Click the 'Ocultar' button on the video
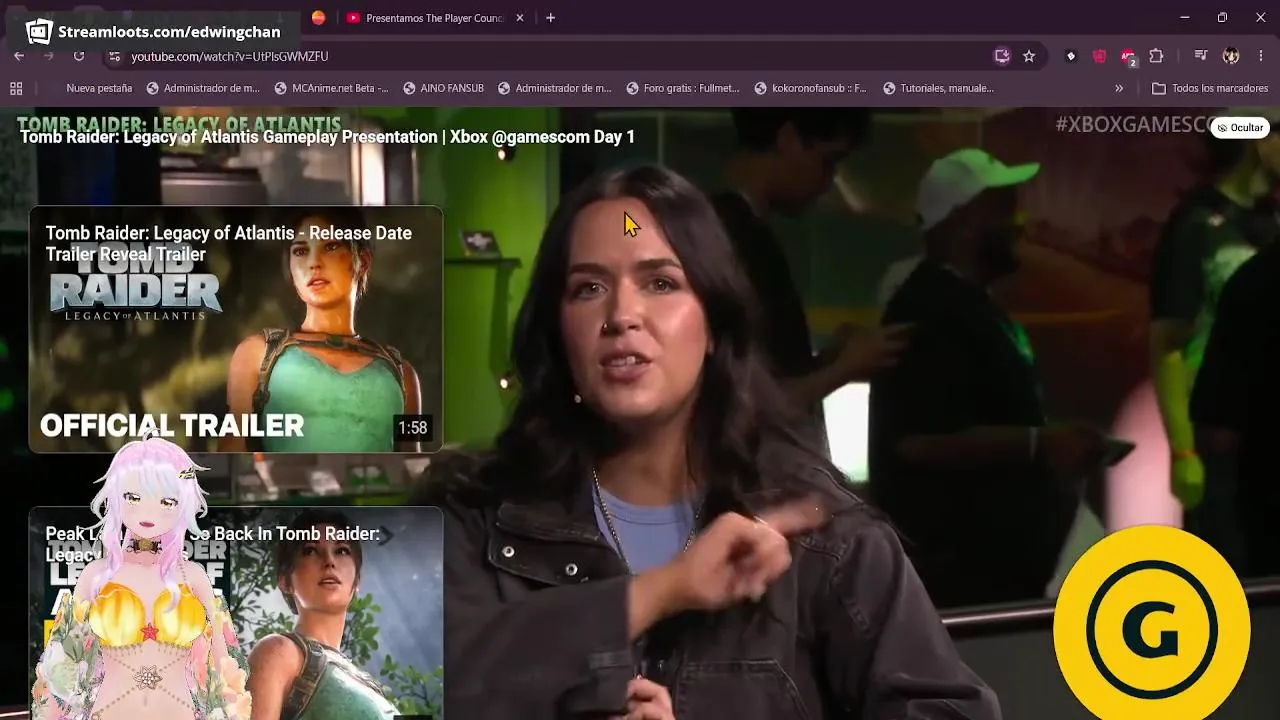 pyautogui.click(x=1240, y=128)
